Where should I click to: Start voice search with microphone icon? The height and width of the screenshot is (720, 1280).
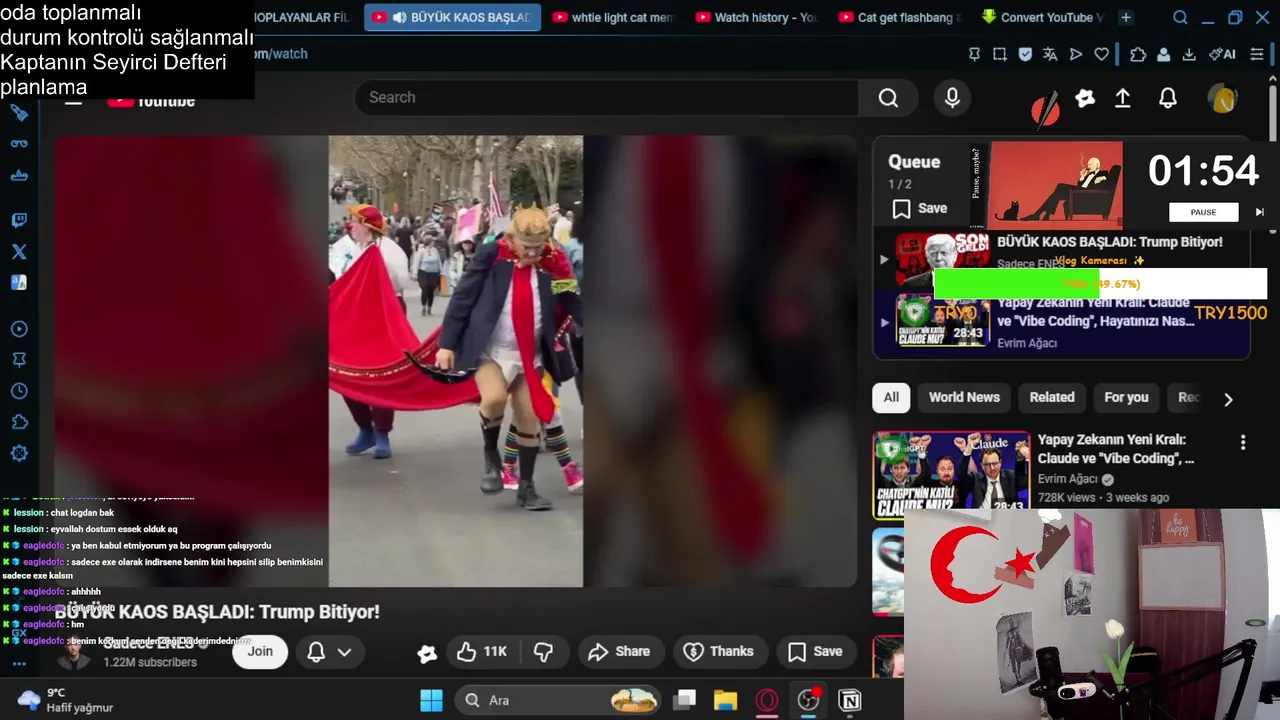pyautogui.click(x=952, y=97)
